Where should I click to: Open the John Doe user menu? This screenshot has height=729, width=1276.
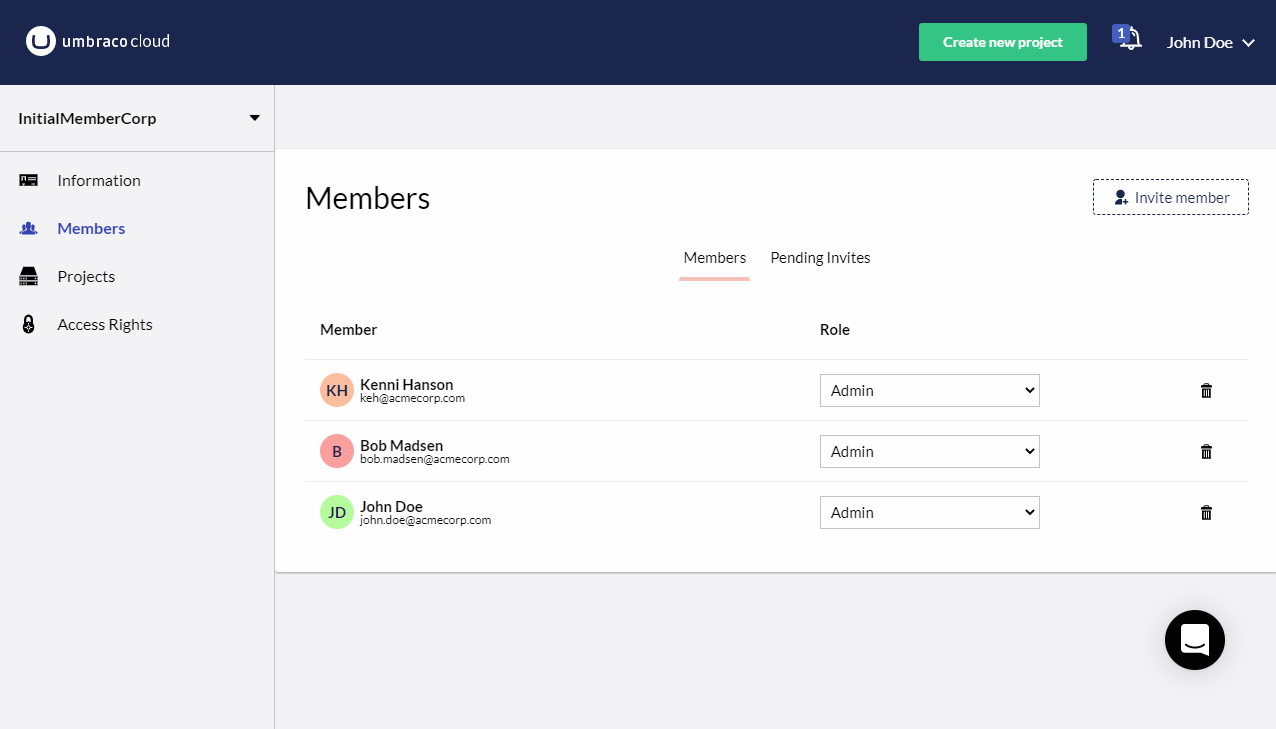1210,42
